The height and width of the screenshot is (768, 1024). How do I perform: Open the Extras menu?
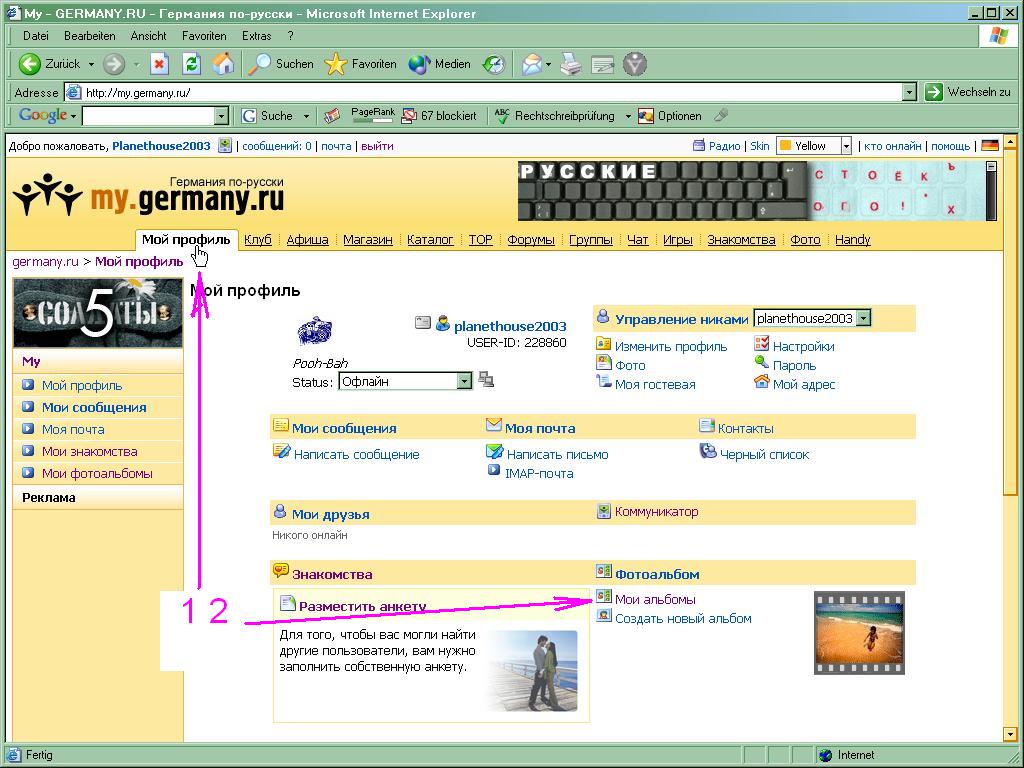click(257, 36)
